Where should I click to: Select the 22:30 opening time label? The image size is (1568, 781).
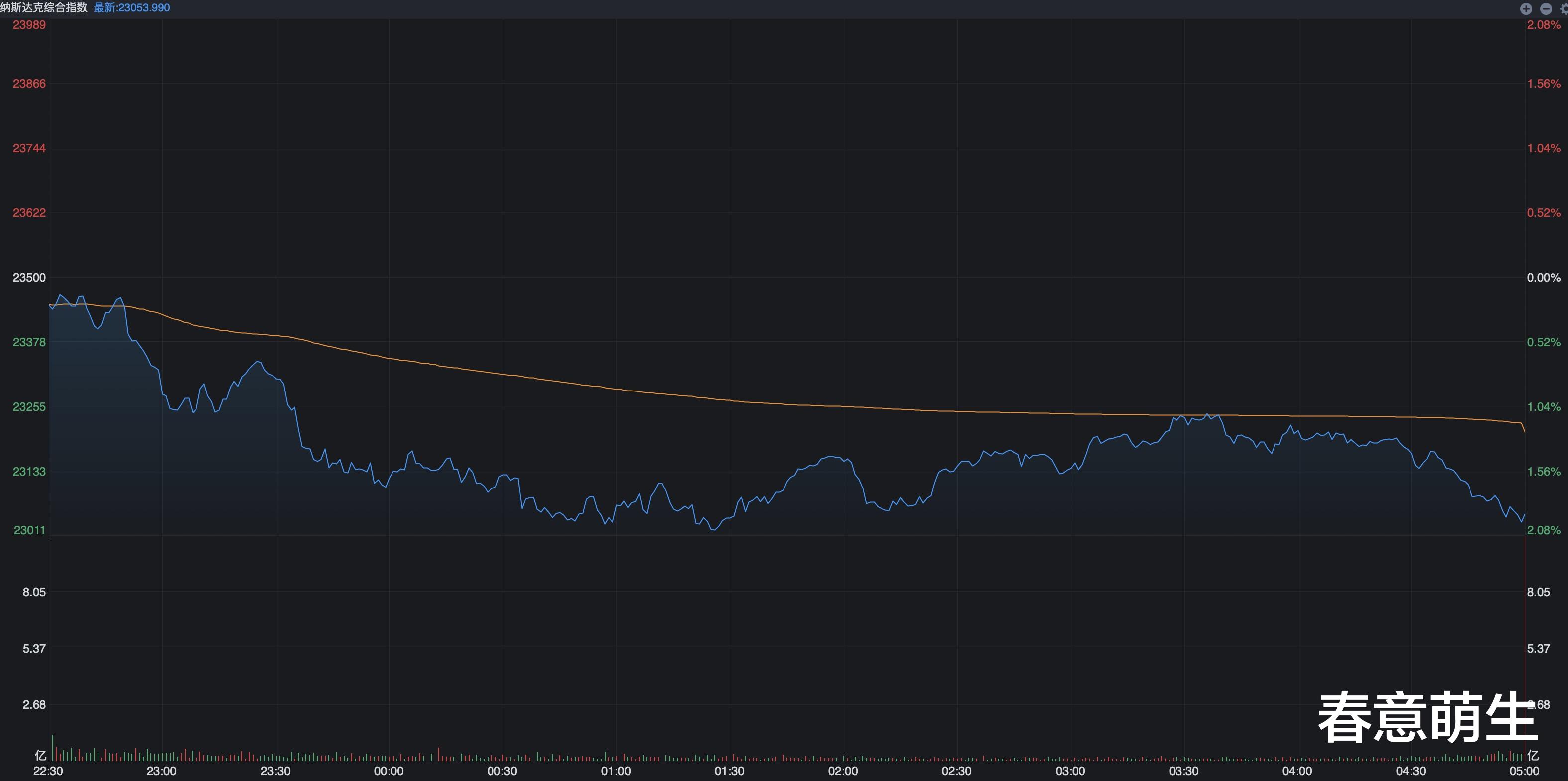48,771
